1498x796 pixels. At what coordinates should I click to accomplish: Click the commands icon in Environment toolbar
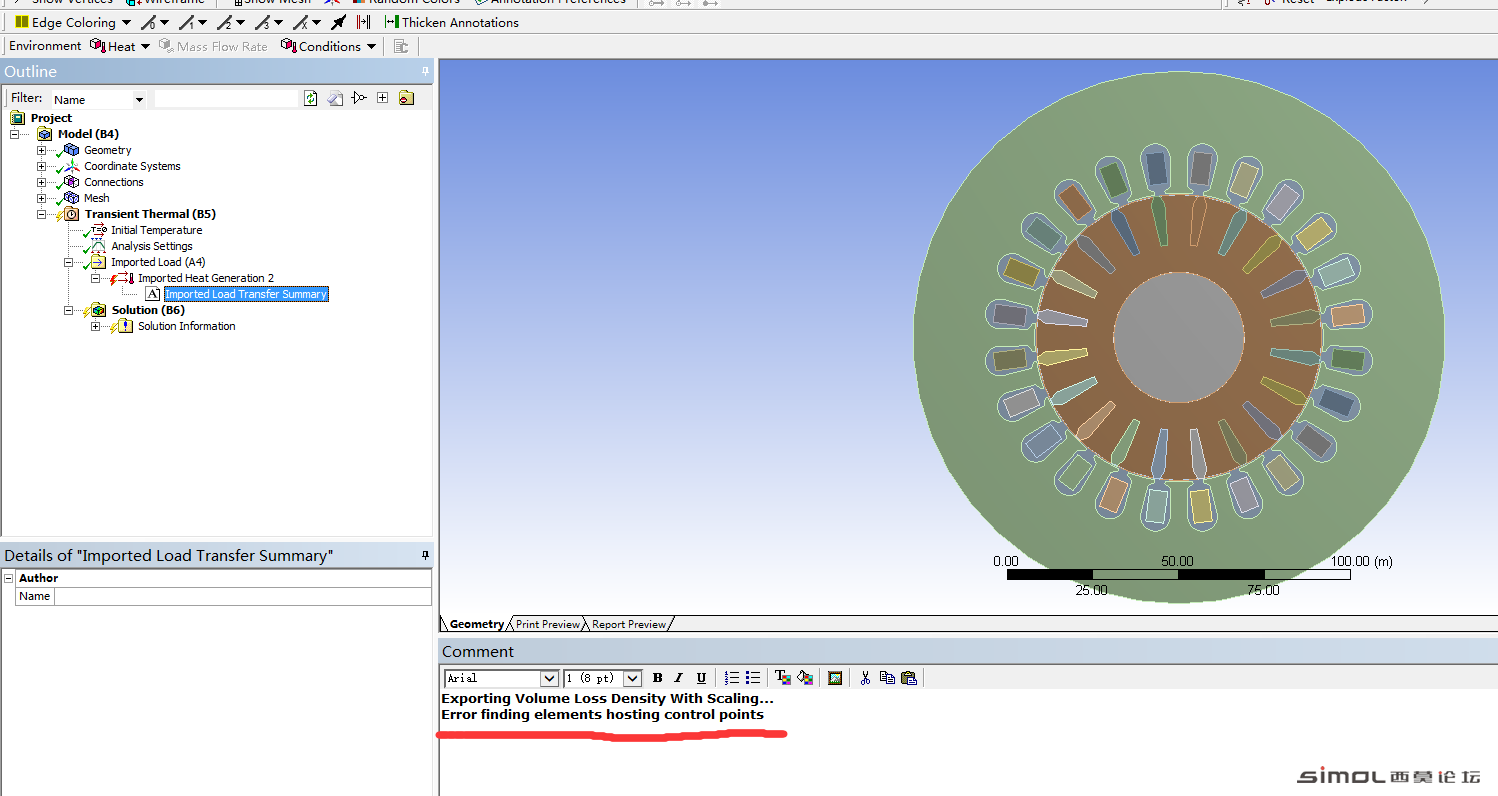(x=401, y=46)
